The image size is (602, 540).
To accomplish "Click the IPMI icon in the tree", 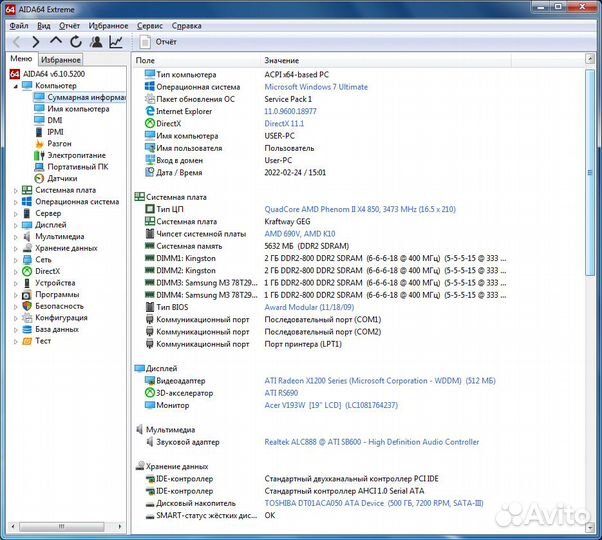I will pyautogui.click(x=39, y=132).
